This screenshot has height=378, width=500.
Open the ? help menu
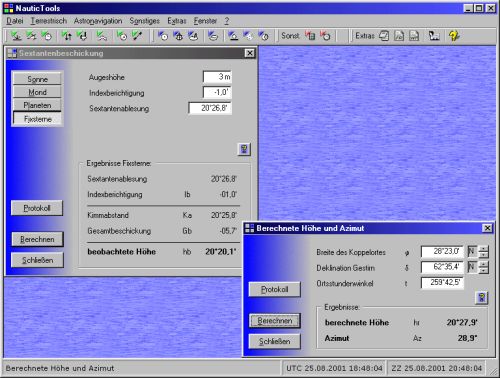pos(227,21)
